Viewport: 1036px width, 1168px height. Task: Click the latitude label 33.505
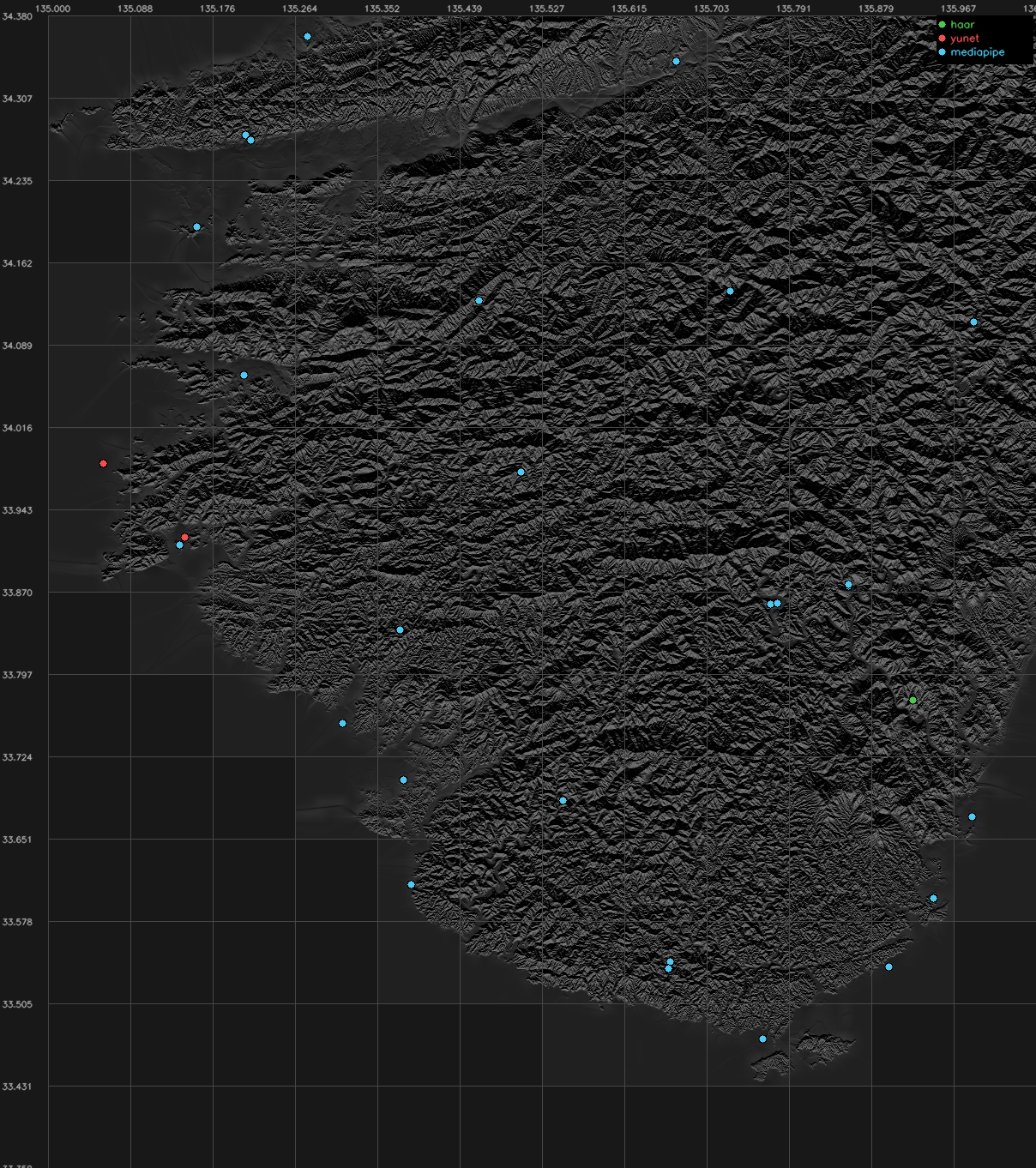(x=17, y=1004)
